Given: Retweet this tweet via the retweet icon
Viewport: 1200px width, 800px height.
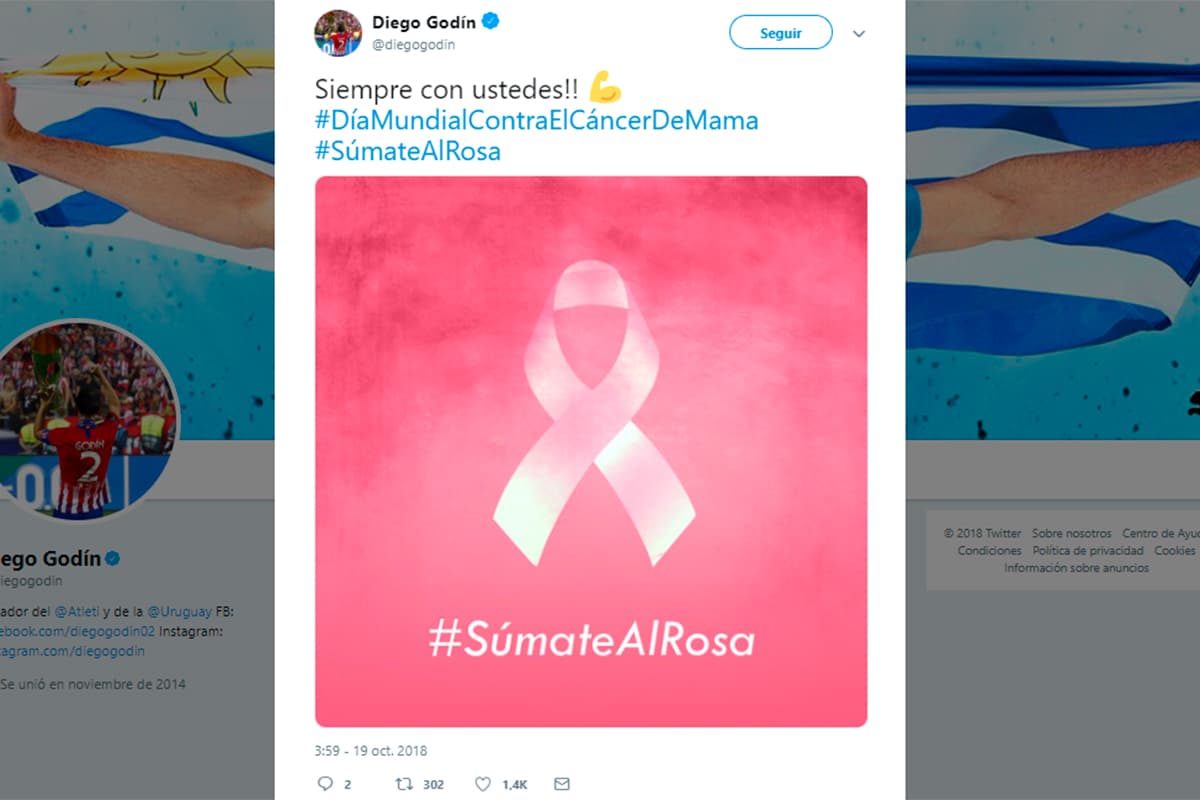Looking at the screenshot, I should tap(403, 784).
